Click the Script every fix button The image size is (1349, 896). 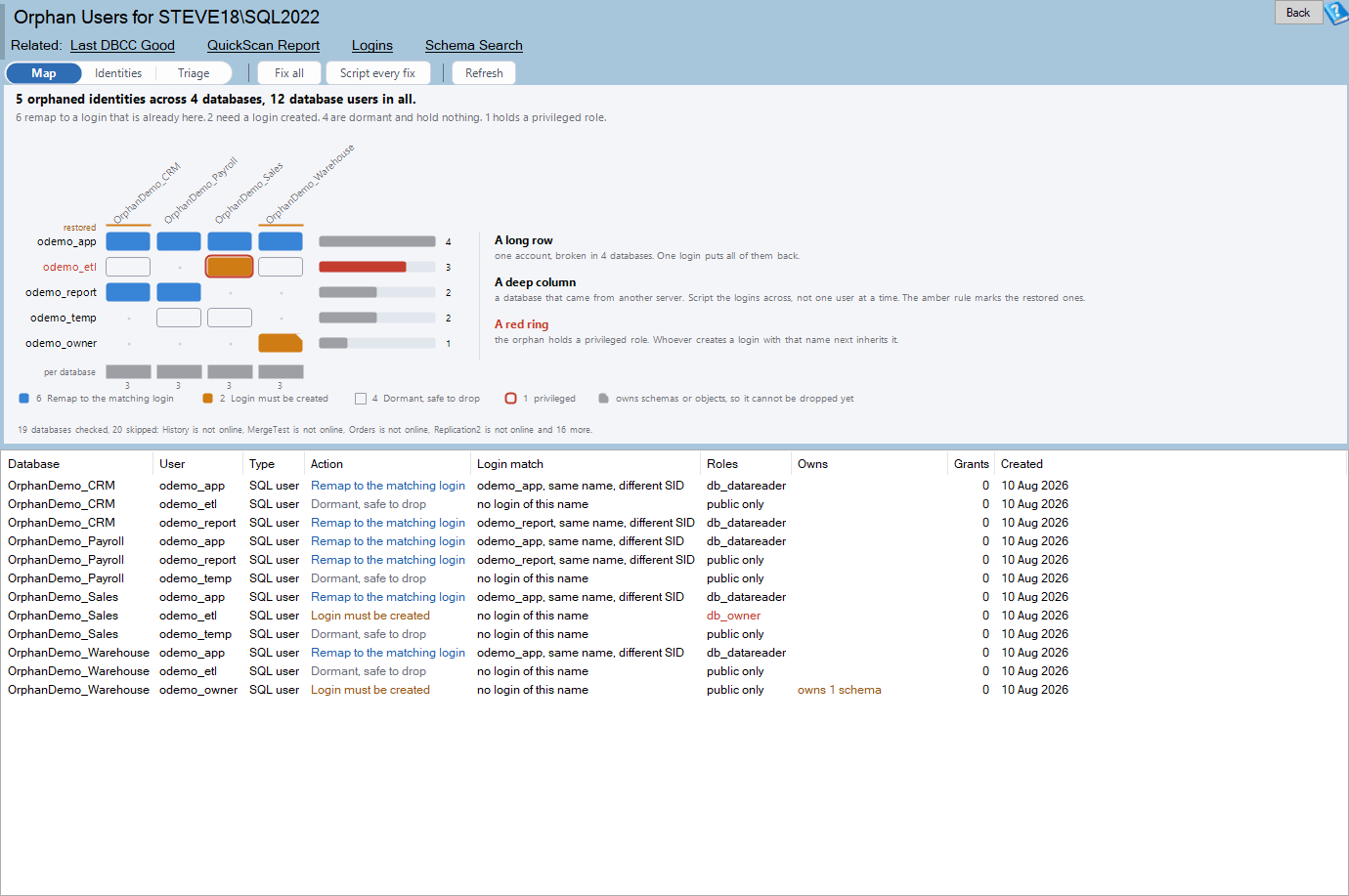coord(377,73)
